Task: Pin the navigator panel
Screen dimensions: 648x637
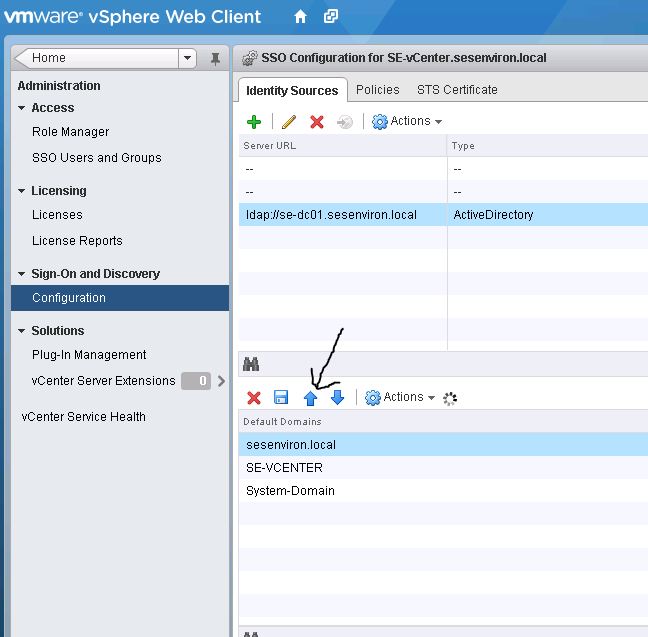Action: coord(215,59)
